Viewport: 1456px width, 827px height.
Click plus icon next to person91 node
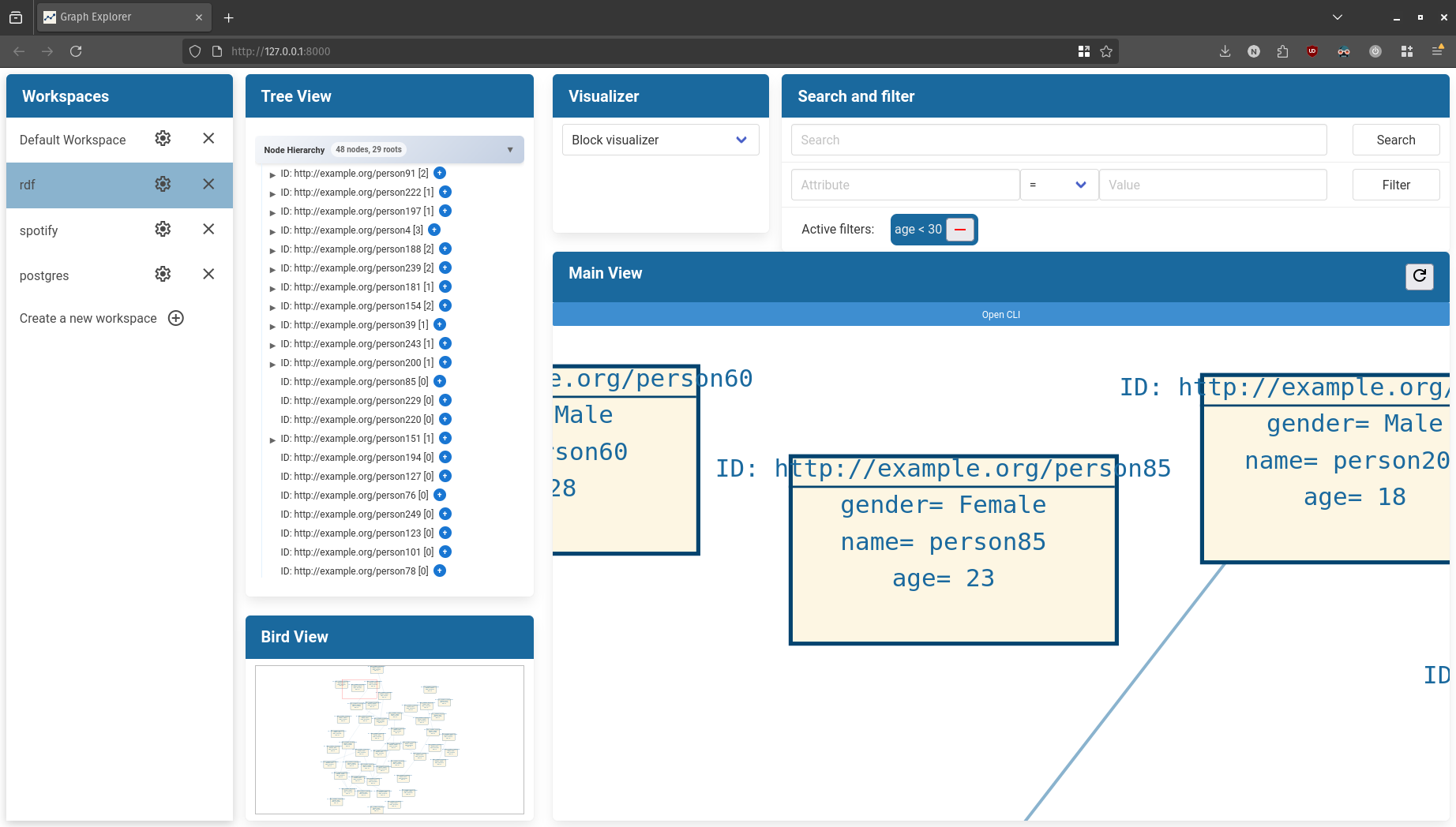pyautogui.click(x=440, y=173)
